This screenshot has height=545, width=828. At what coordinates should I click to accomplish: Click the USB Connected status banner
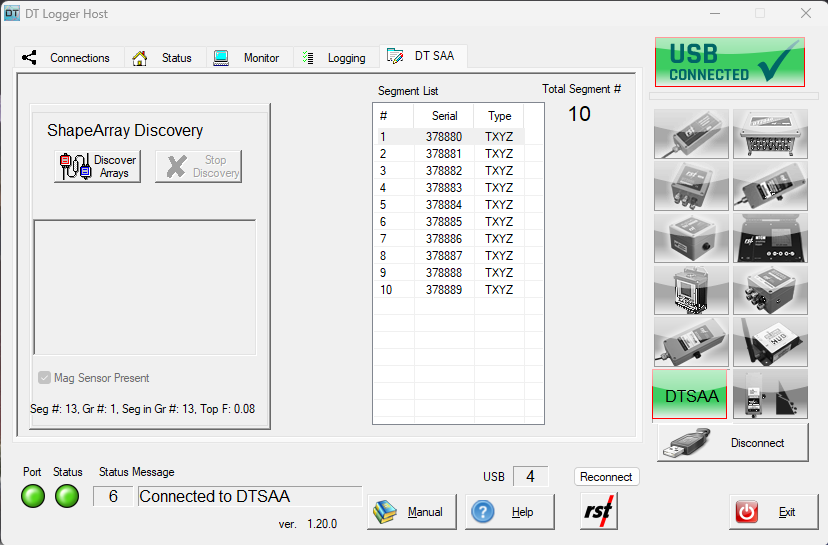730,62
